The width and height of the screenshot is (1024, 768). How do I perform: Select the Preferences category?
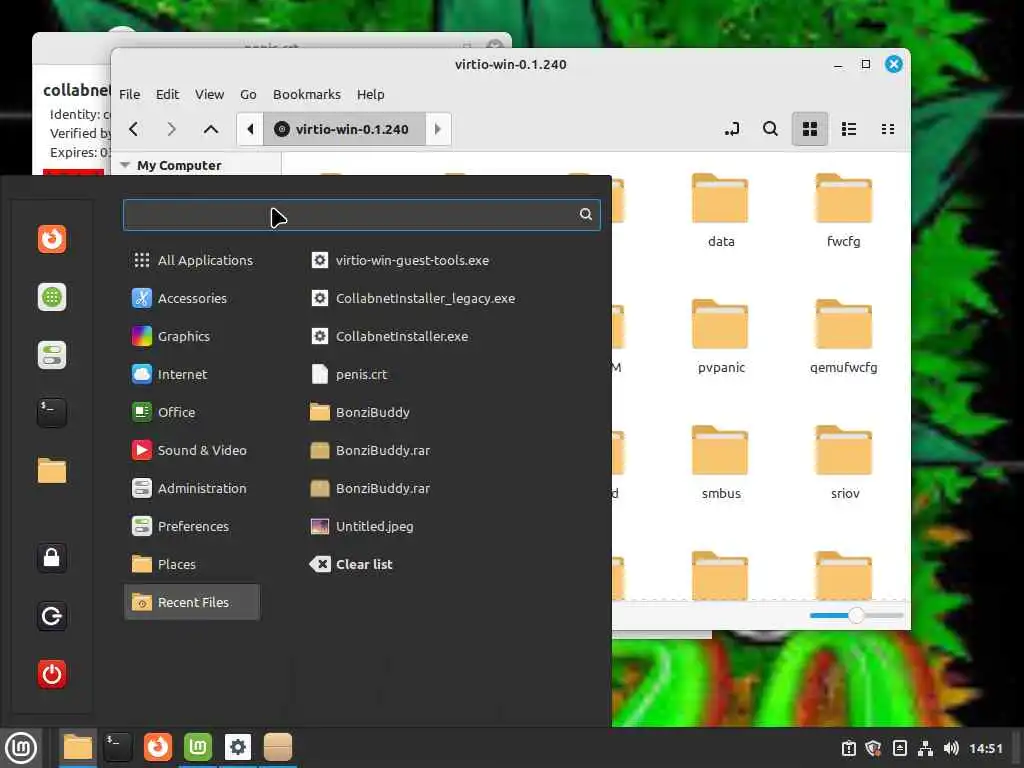click(x=192, y=526)
